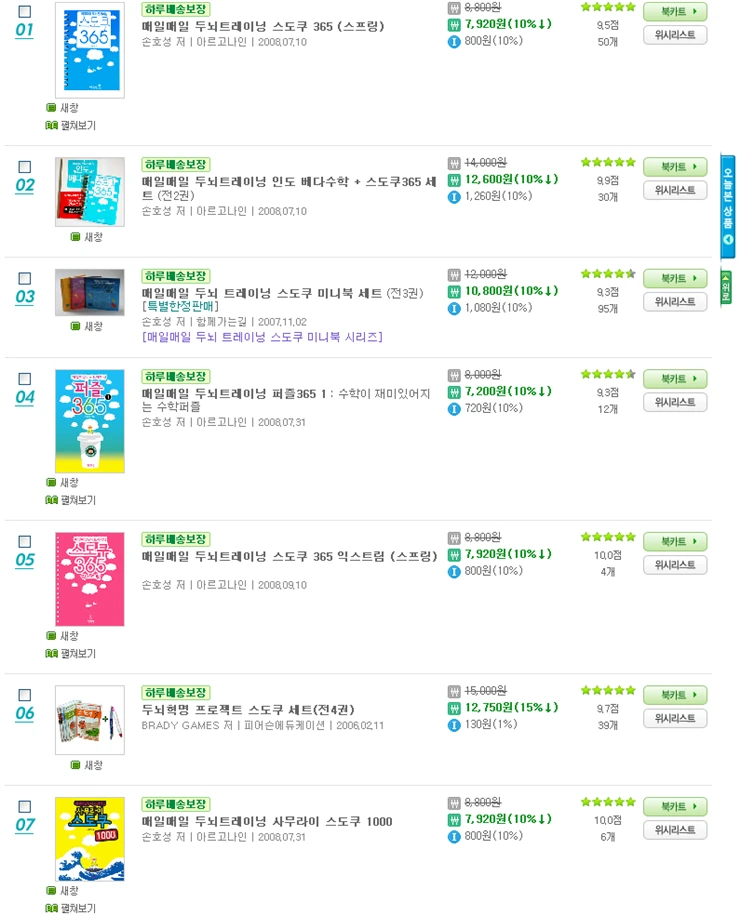Click 새창 icon beneath book 06 set

(x=75, y=765)
